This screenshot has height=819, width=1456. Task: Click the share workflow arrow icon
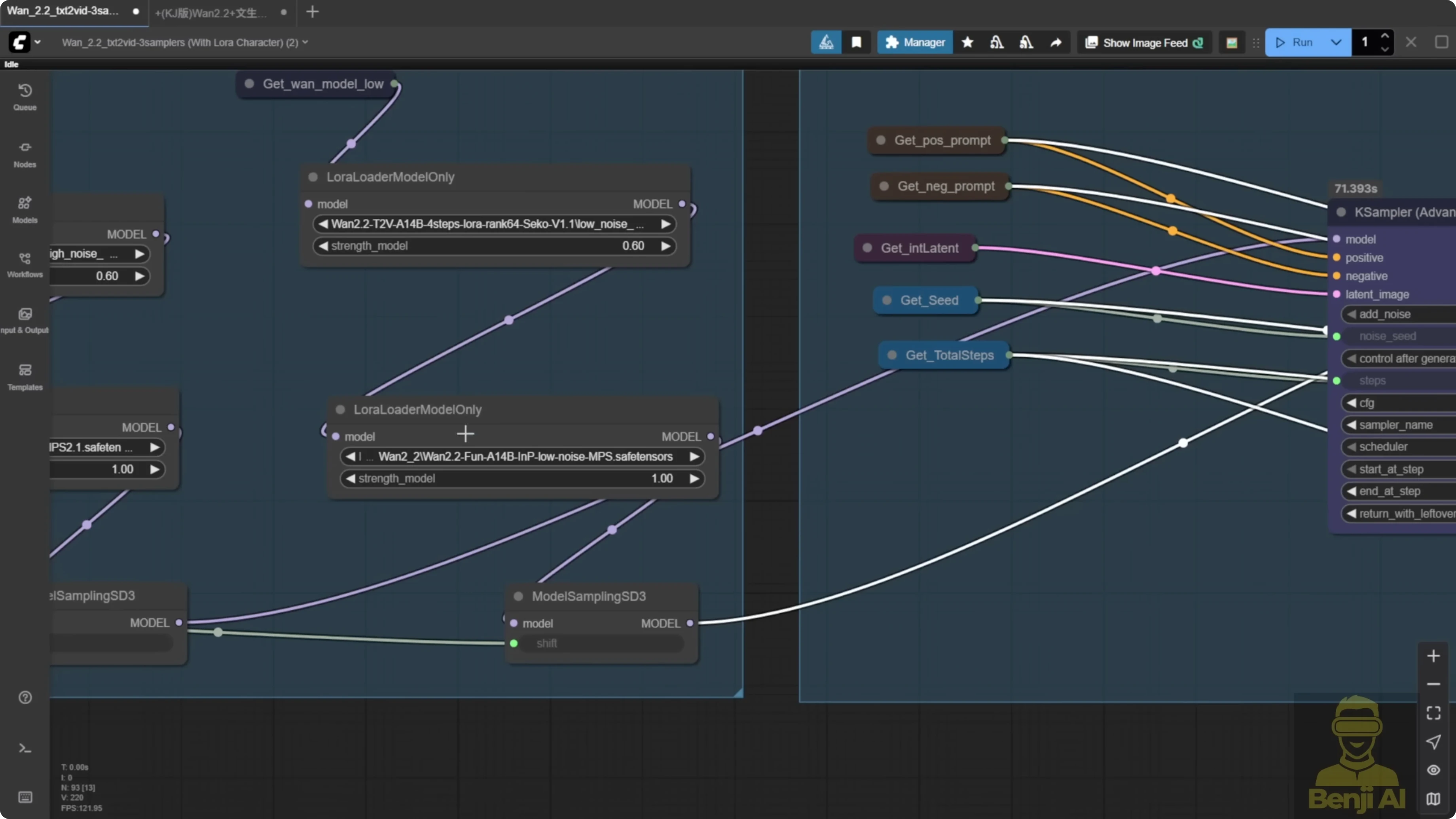point(1056,42)
